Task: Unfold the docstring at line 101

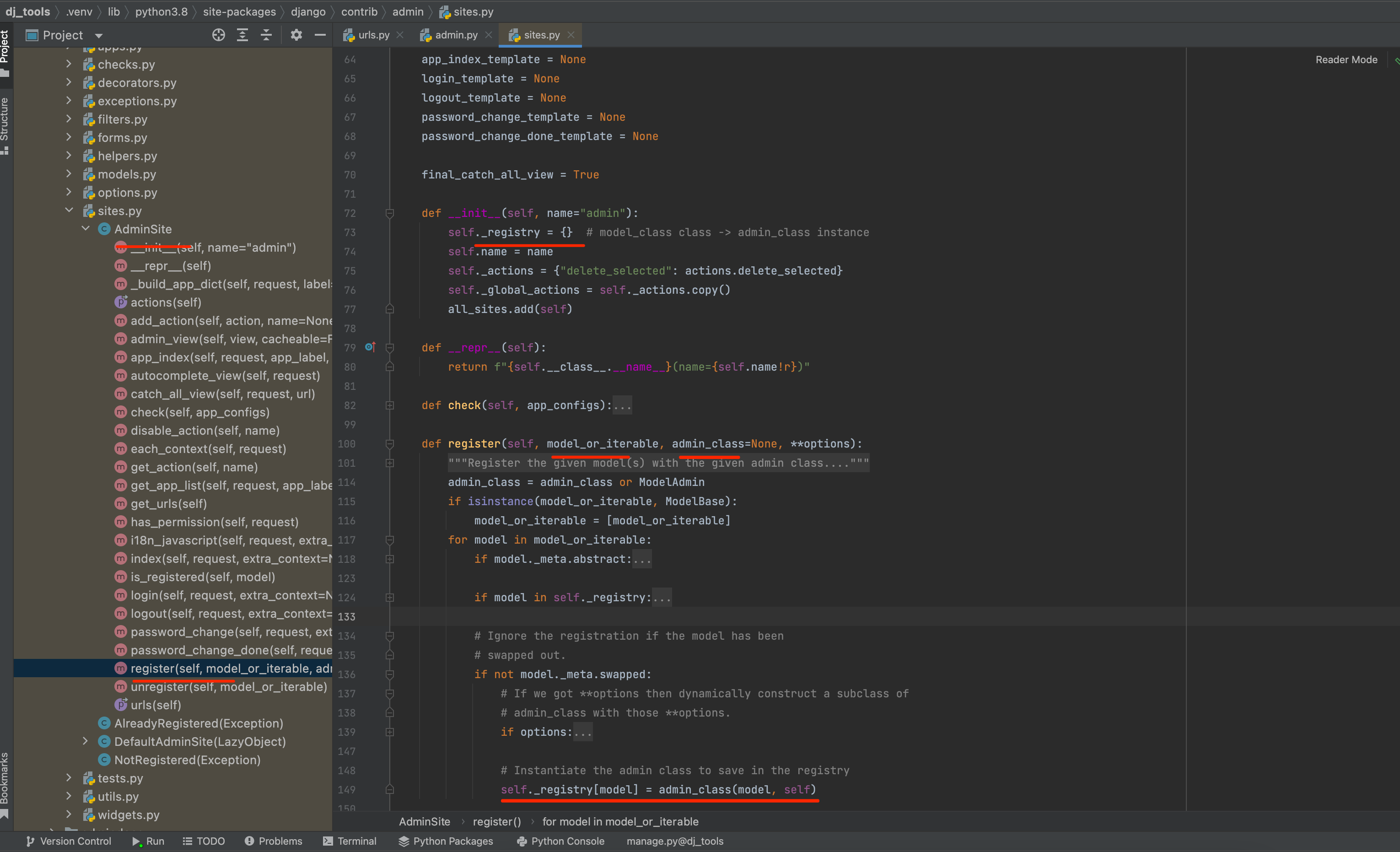Action: (x=390, y=463)
